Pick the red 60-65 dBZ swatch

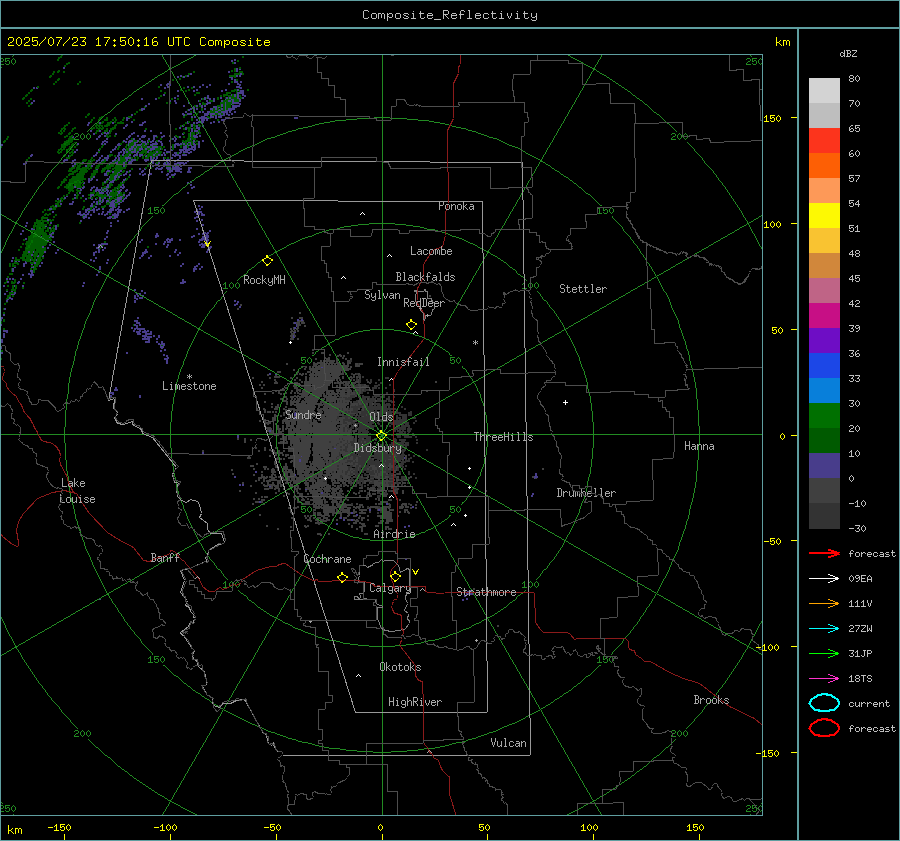(824, 141)
